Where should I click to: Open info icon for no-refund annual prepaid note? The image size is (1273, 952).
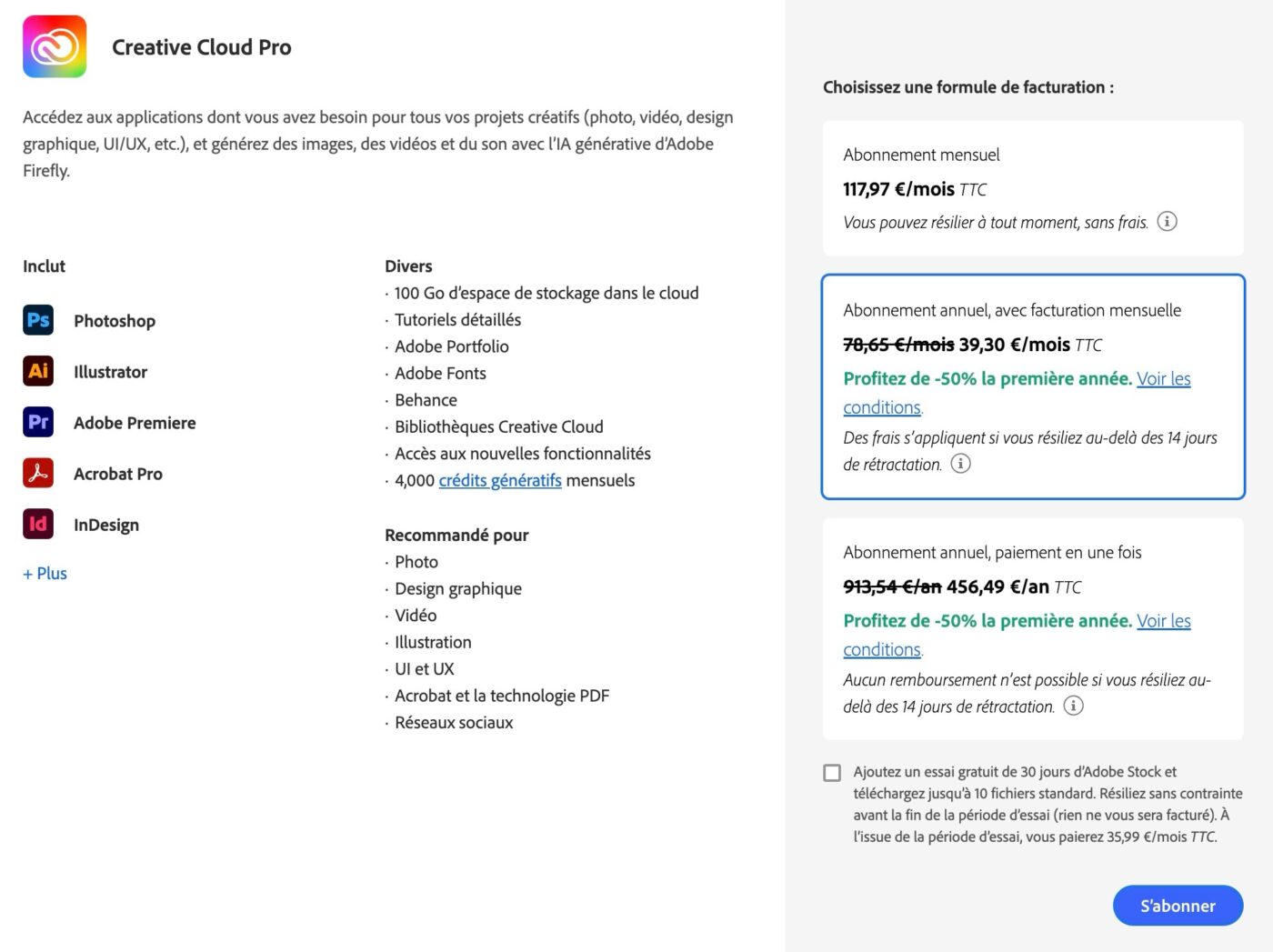point(1073,706)
